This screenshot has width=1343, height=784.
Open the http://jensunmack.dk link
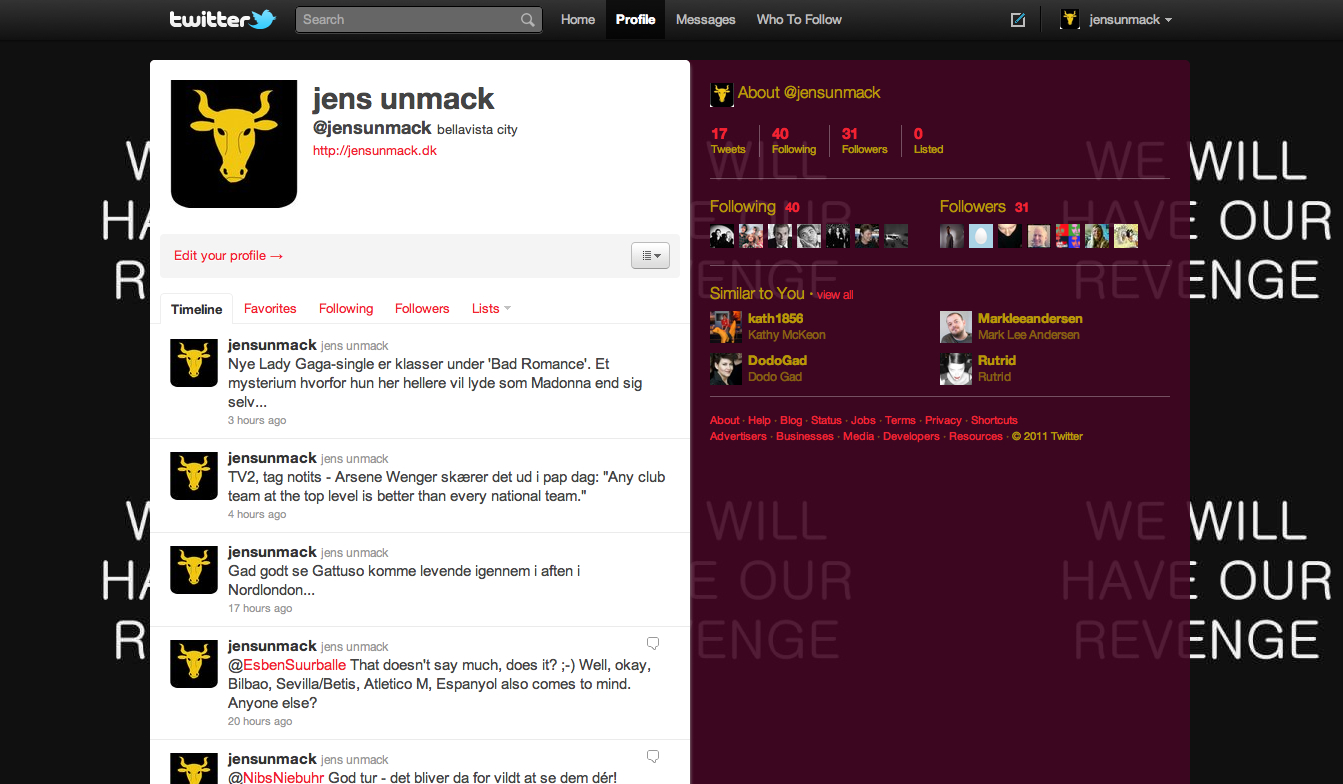pyautogui.click(x=375, y=151)
